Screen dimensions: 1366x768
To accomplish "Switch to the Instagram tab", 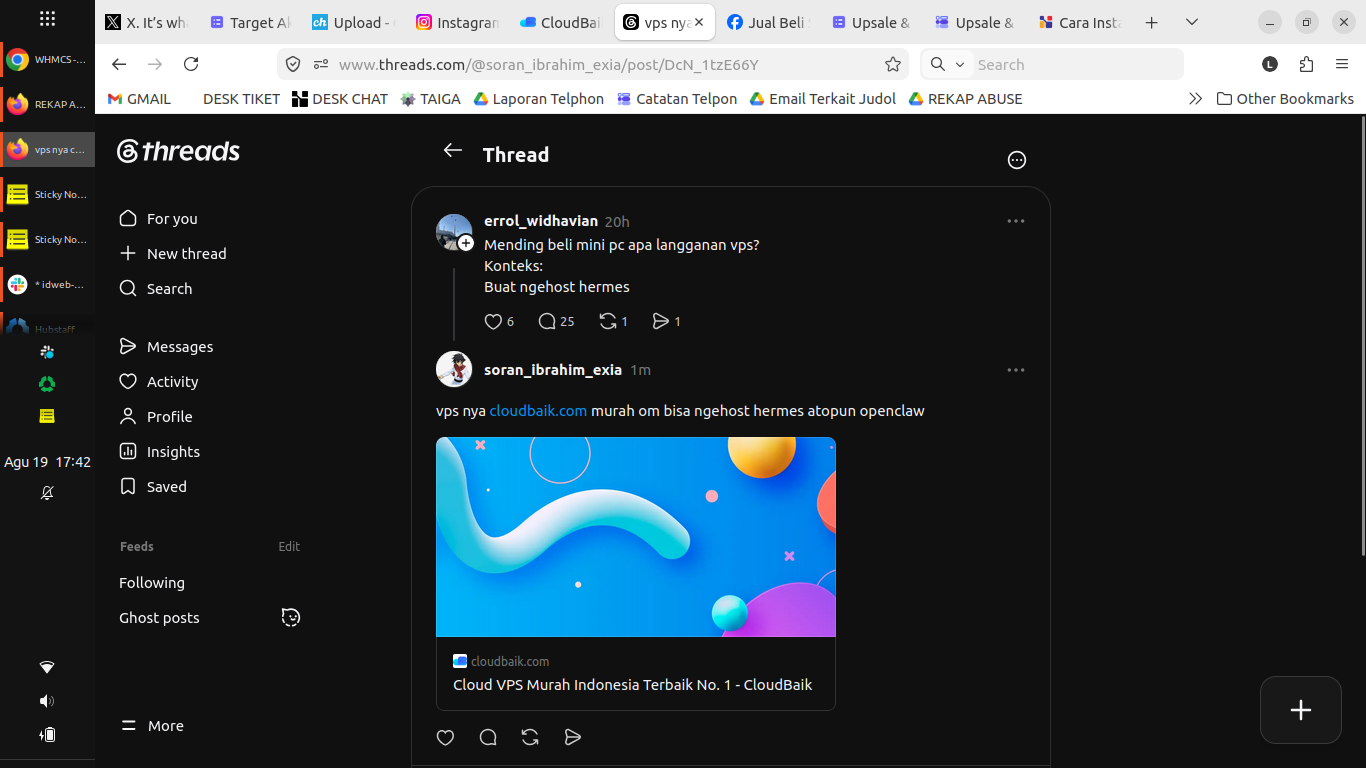I will (457, 22).
